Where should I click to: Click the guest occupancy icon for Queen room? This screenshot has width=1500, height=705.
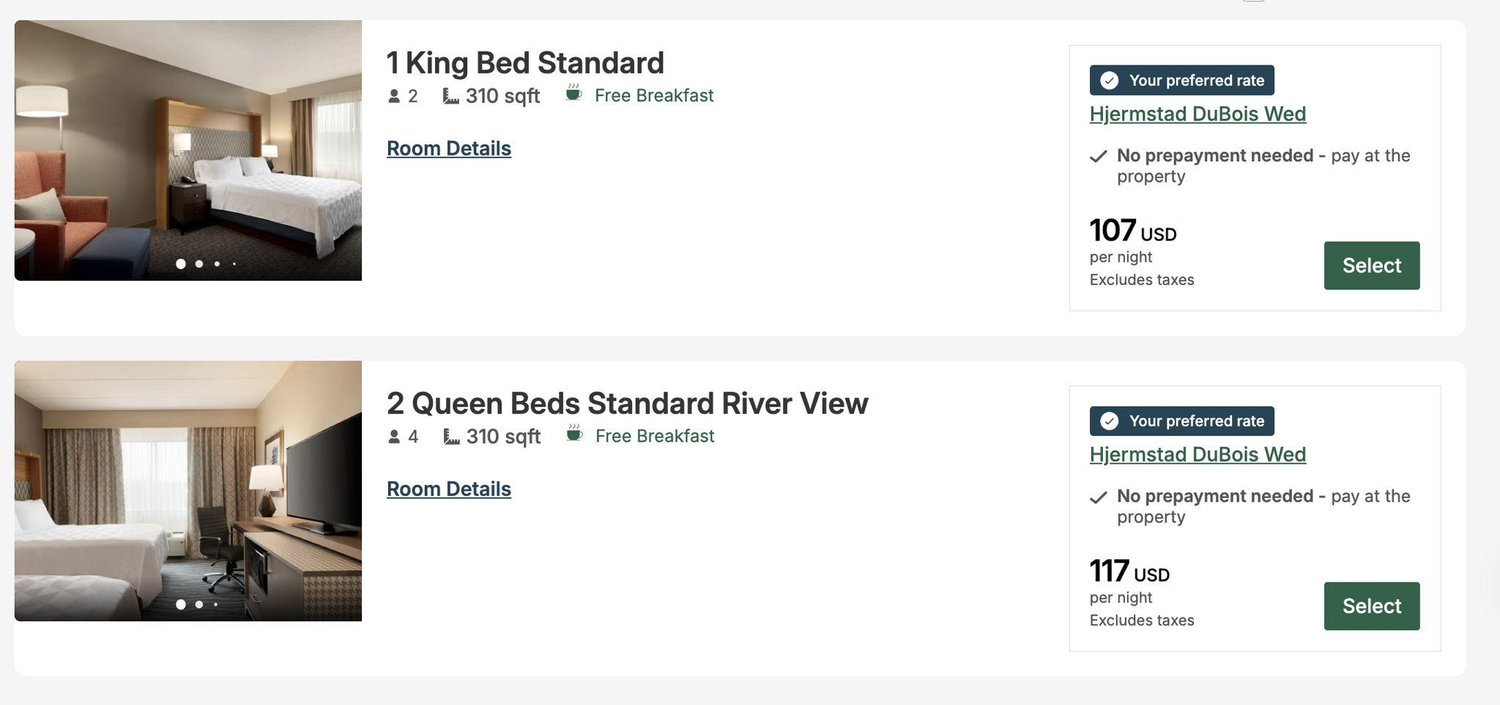(x=394, y=437)
